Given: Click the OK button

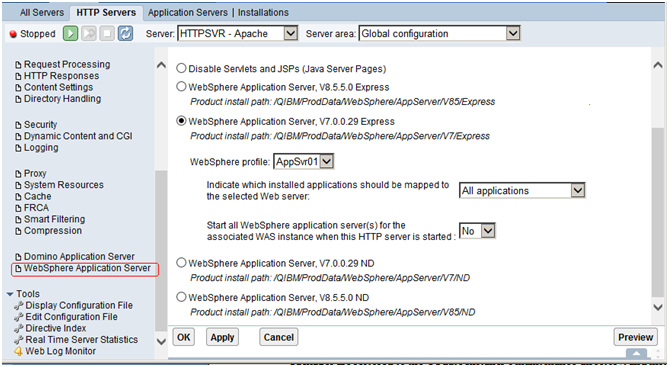Looking at the screenshot, I should (x=184, y=337).
